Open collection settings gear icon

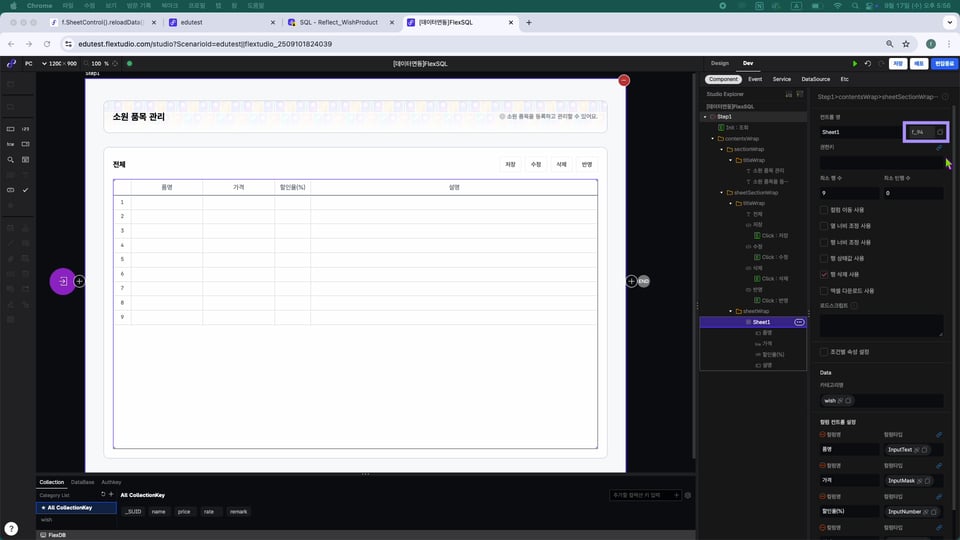pos(688,495)
